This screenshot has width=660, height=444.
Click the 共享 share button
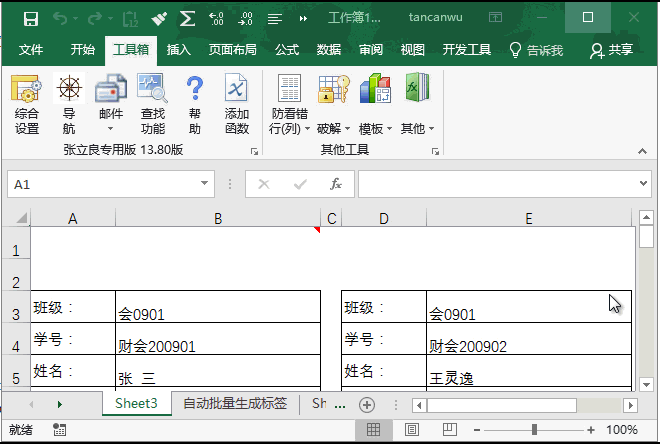click(x=611, y=50)
